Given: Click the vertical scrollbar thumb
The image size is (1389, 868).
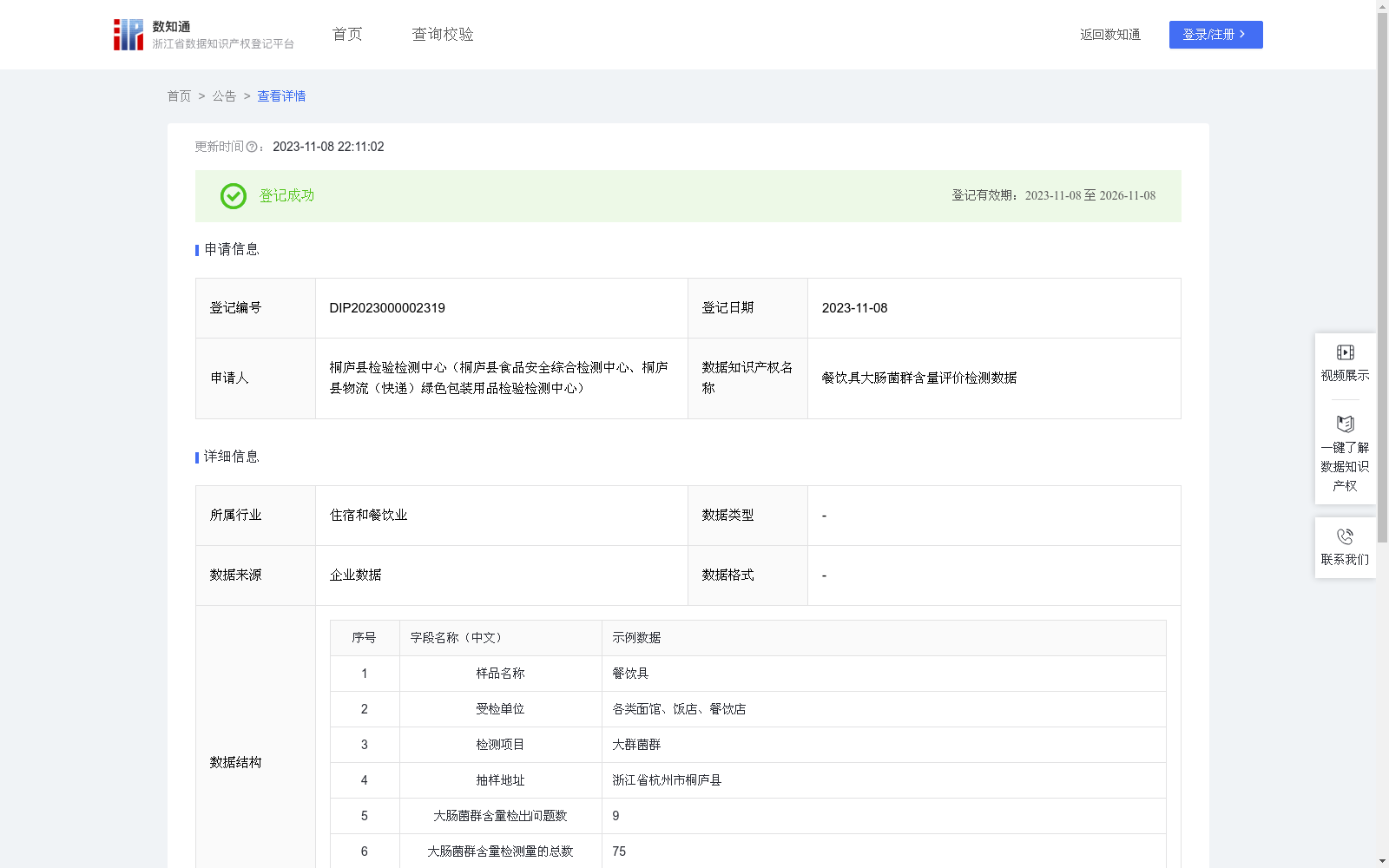Looking at the screenshot, I should [x=1382, y=278].
